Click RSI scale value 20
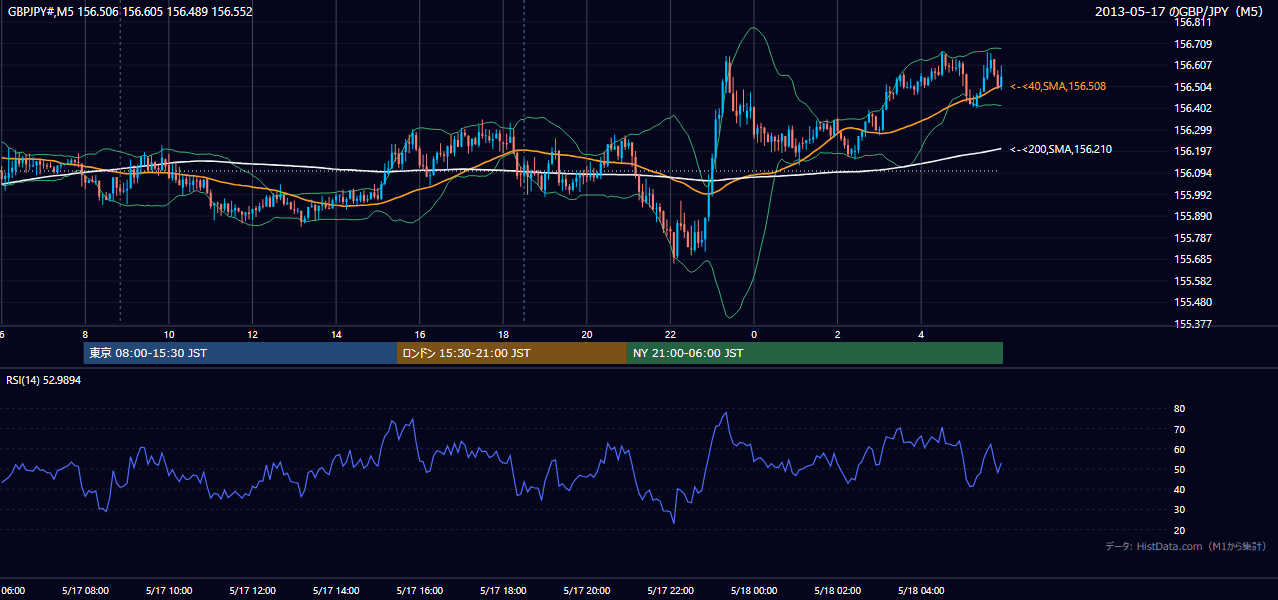The height and width of the screenshot is (600, 1278). pyautogui.click(x=1179, y=530)
